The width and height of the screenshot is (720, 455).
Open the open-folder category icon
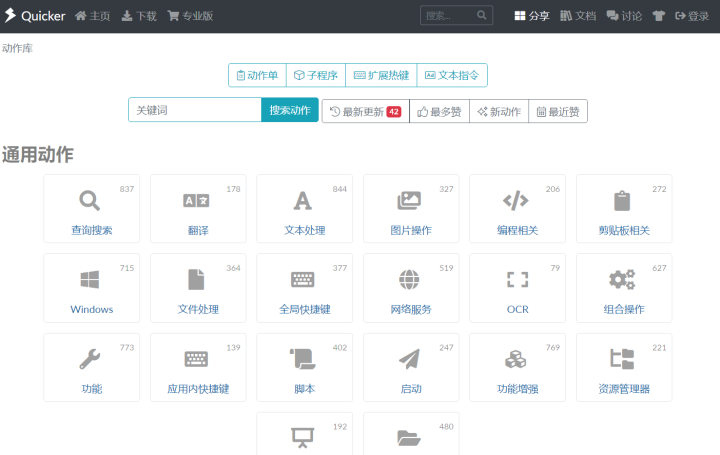pos(409,438)
